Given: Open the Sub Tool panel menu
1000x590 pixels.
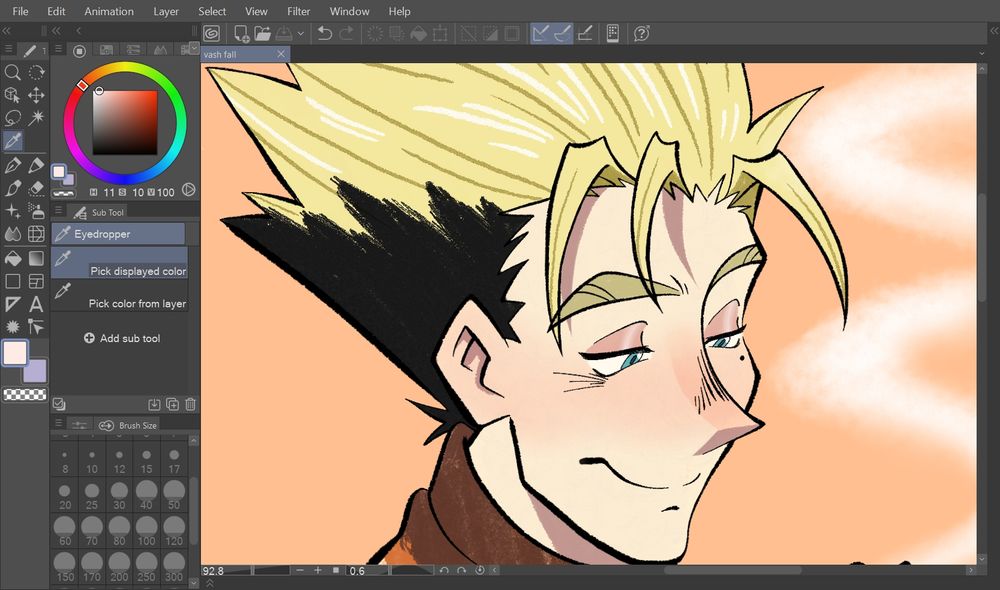Looking at the screenshot, I should coord(58,211).
